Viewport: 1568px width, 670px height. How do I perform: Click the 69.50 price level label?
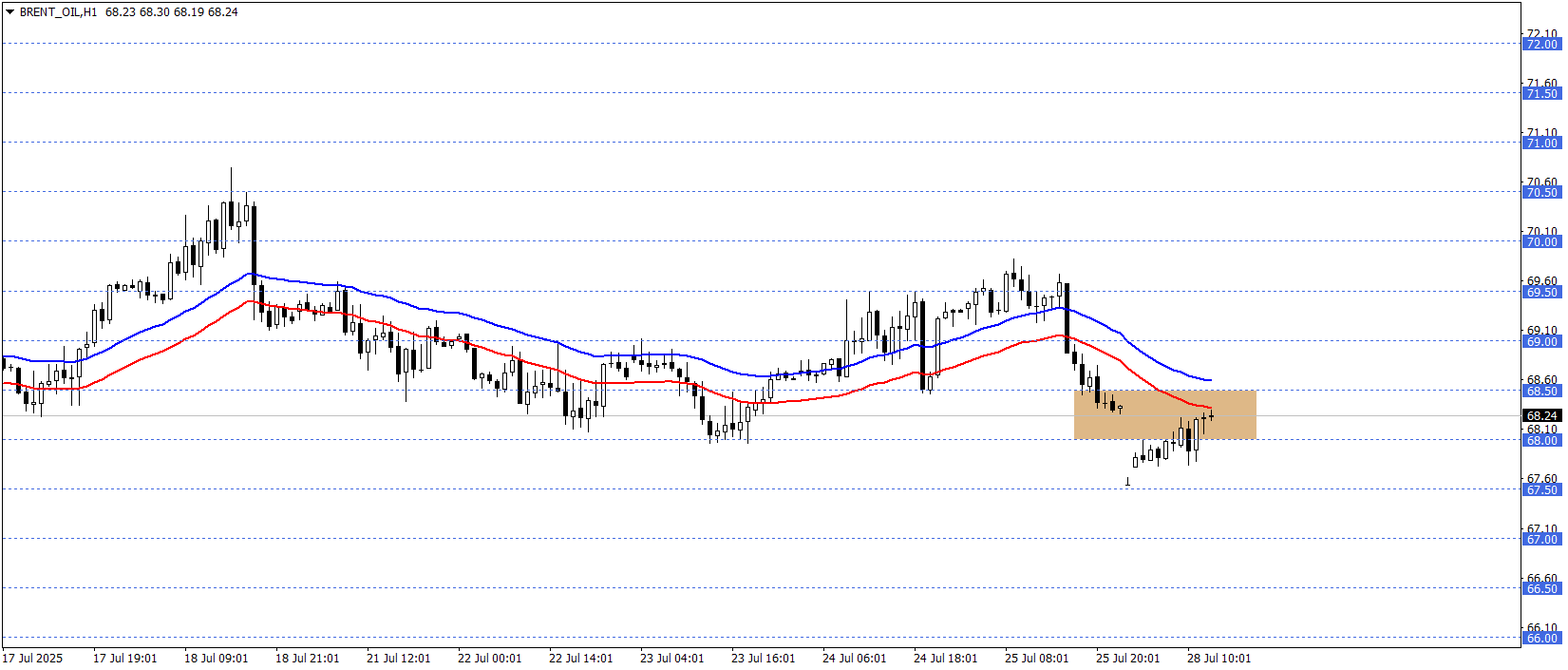pos(1542,292)
